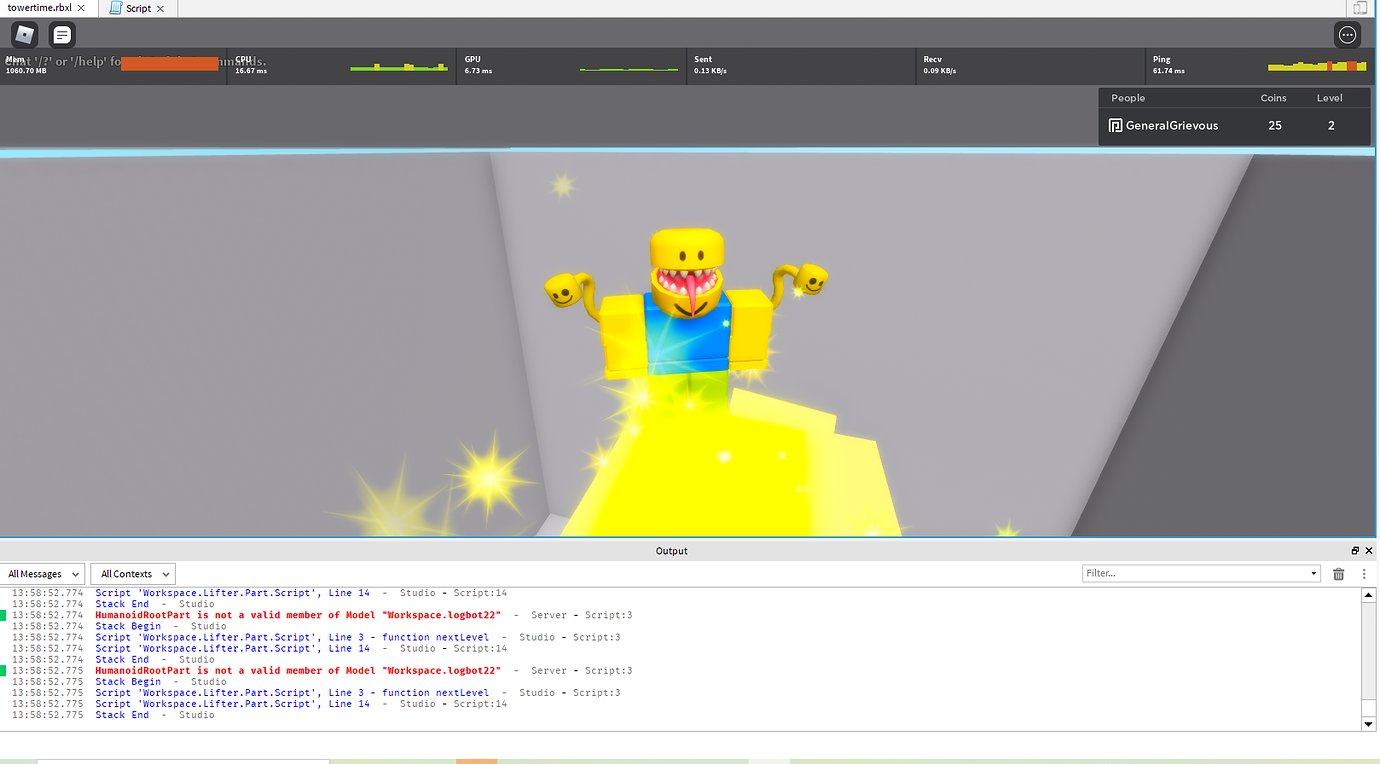Click the Script tab's scroll icon
This screenshot has width=1380, height=764.
115,8
